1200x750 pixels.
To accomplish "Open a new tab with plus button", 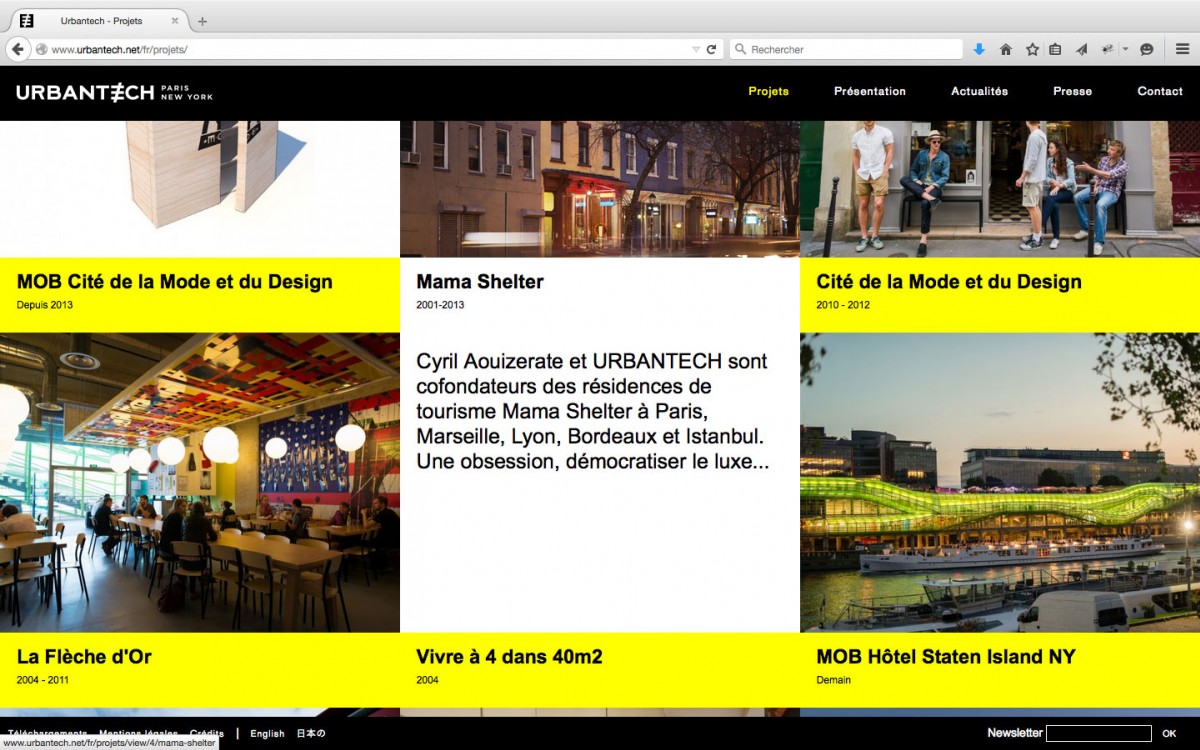I will point(202,21).
